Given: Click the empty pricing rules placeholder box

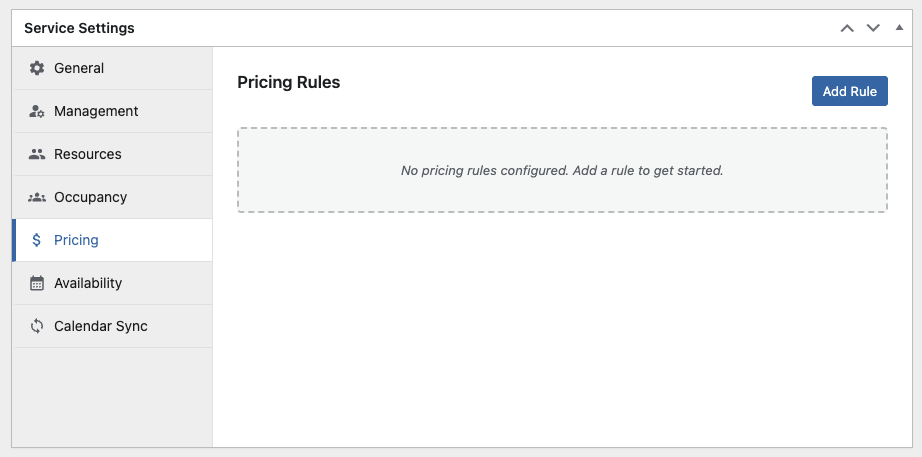Looking at the screenshot, I should coord(562,170).
